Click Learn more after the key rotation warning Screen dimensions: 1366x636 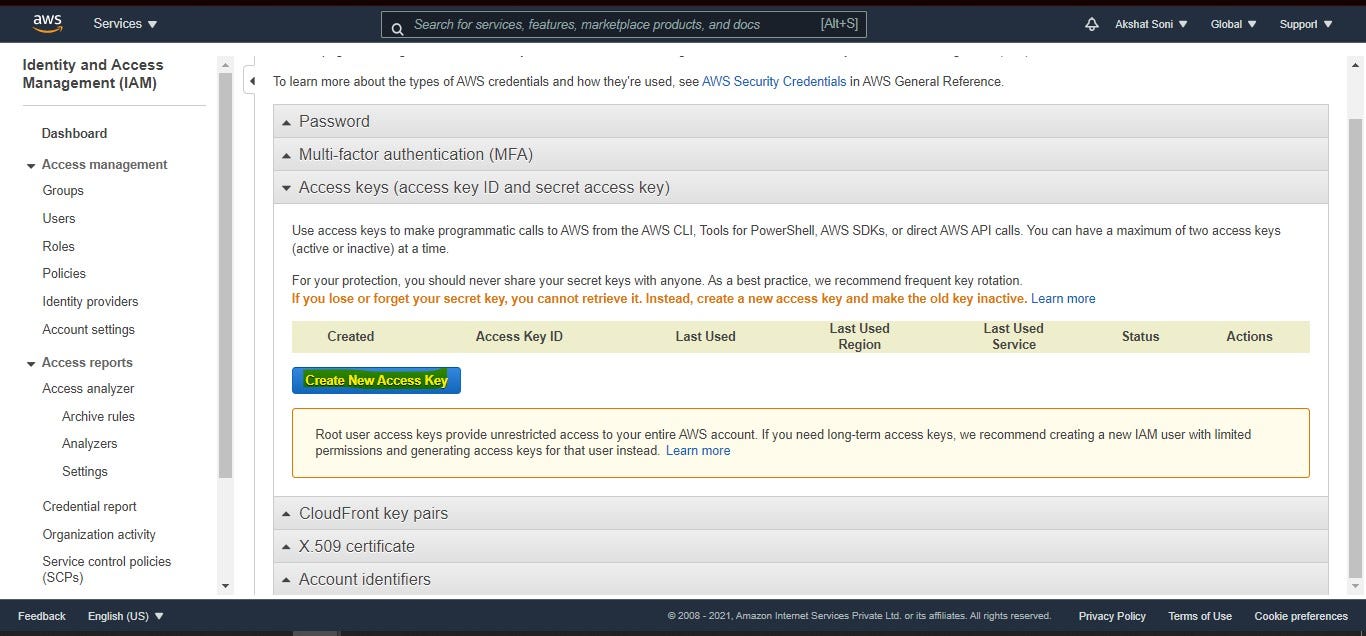[x=1063, y=298]
